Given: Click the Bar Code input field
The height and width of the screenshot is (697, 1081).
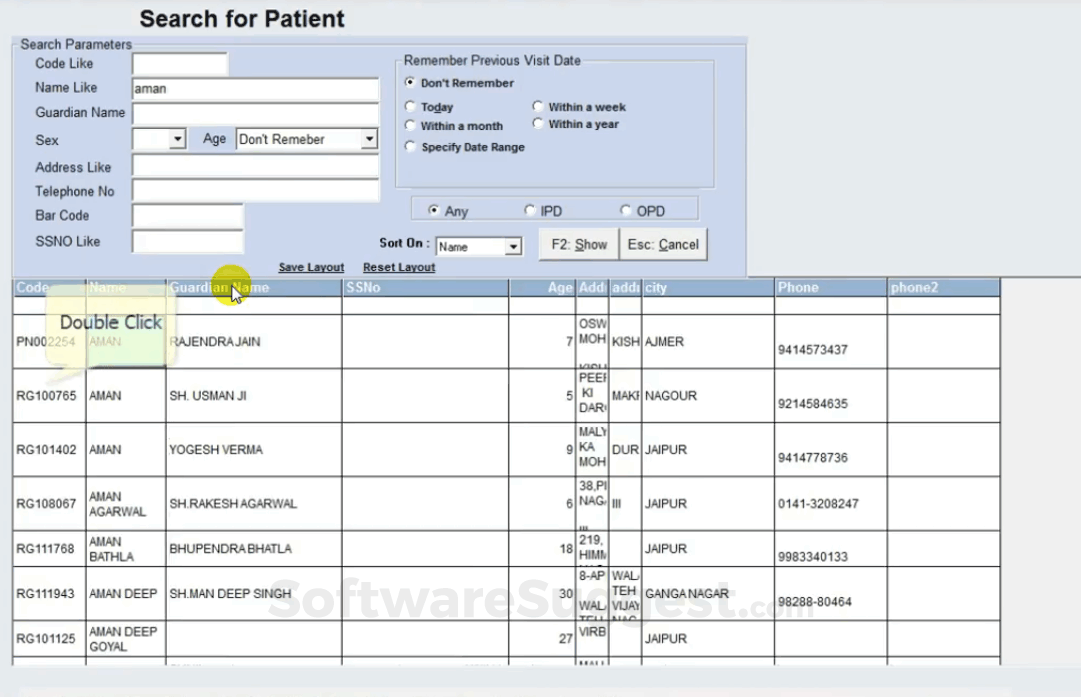Looking at the screenshot, I should coord(187,215).
